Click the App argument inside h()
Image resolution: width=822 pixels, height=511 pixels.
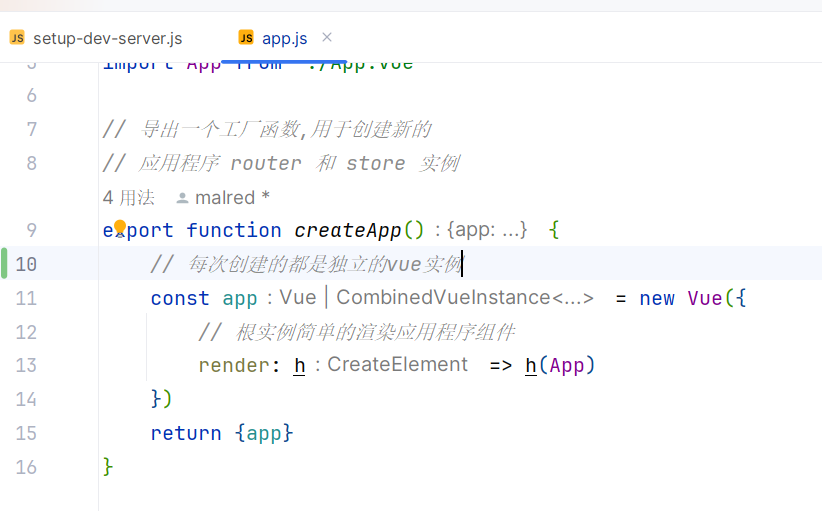[x=566, y=365]
